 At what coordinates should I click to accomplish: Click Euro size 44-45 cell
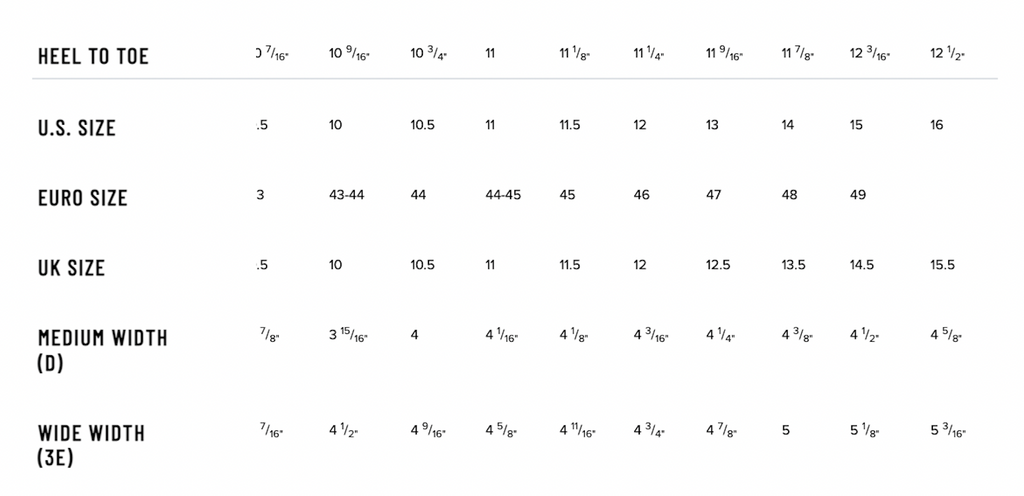coord(503,194)
